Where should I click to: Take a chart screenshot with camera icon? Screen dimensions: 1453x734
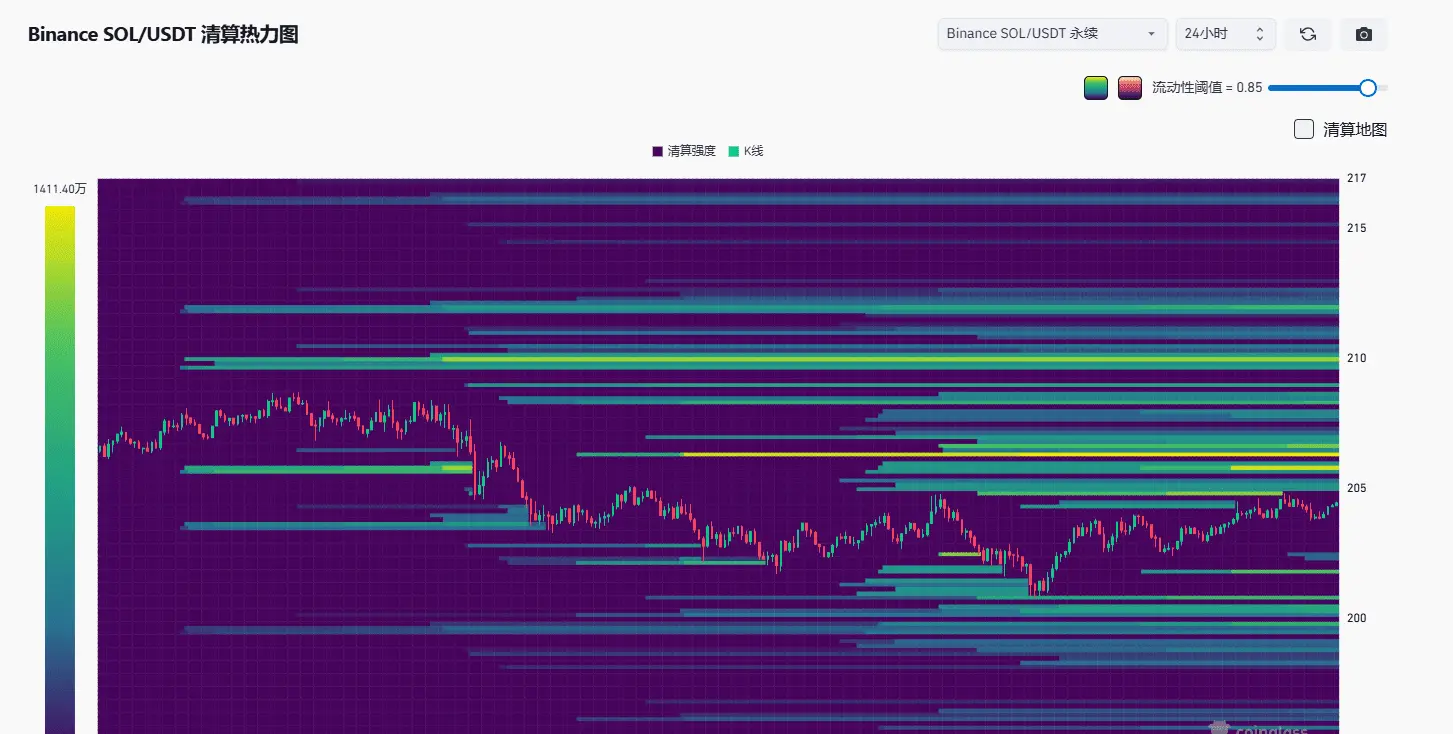[1364, 34]
